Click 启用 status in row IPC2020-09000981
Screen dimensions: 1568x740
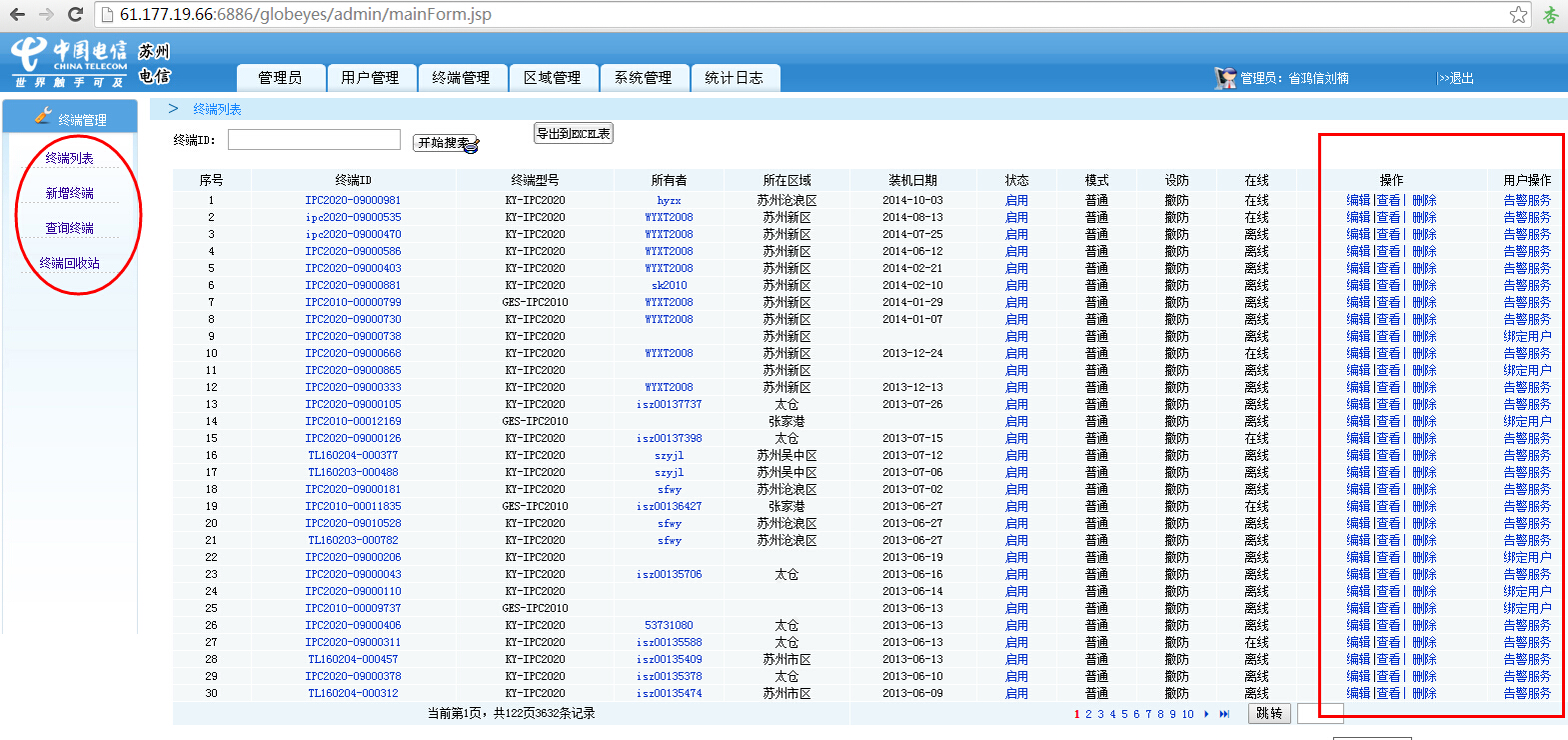1016,200
